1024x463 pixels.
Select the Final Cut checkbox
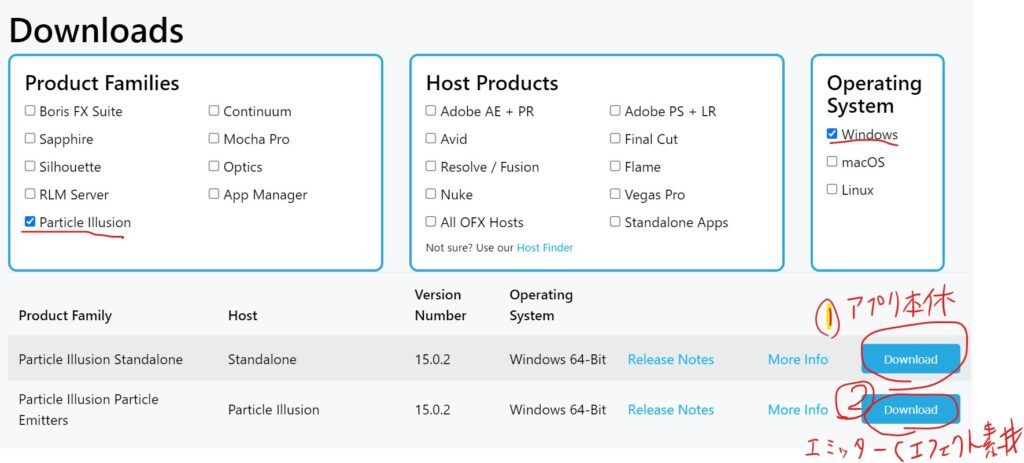coord(615,138)
